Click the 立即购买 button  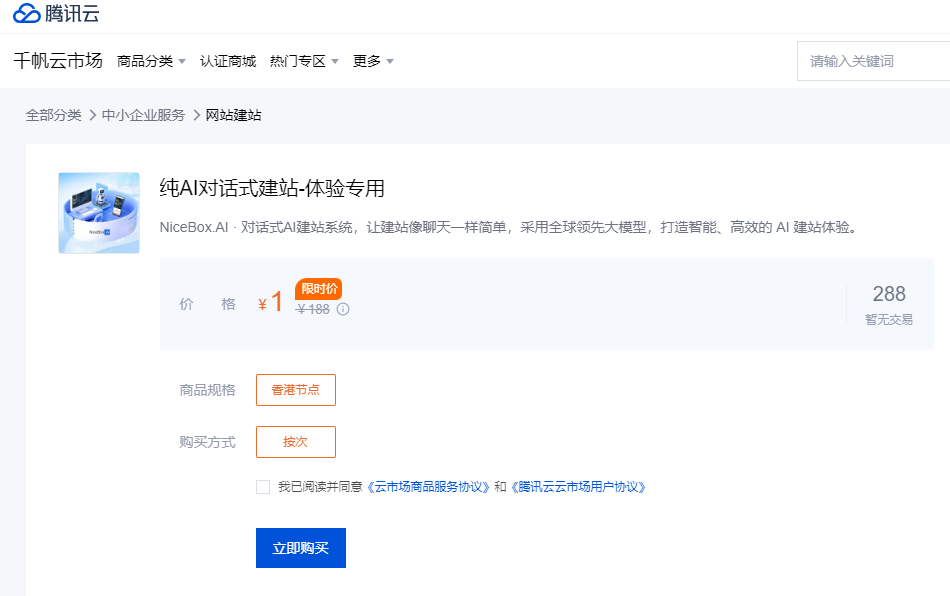pos(301,548)
